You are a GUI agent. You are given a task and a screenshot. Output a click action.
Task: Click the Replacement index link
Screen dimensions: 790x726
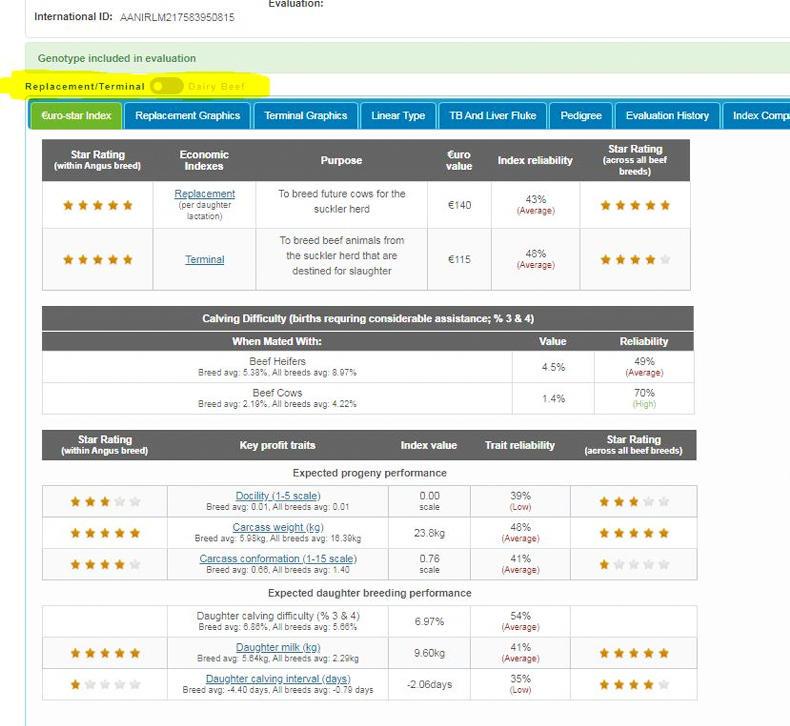(204, 194)
